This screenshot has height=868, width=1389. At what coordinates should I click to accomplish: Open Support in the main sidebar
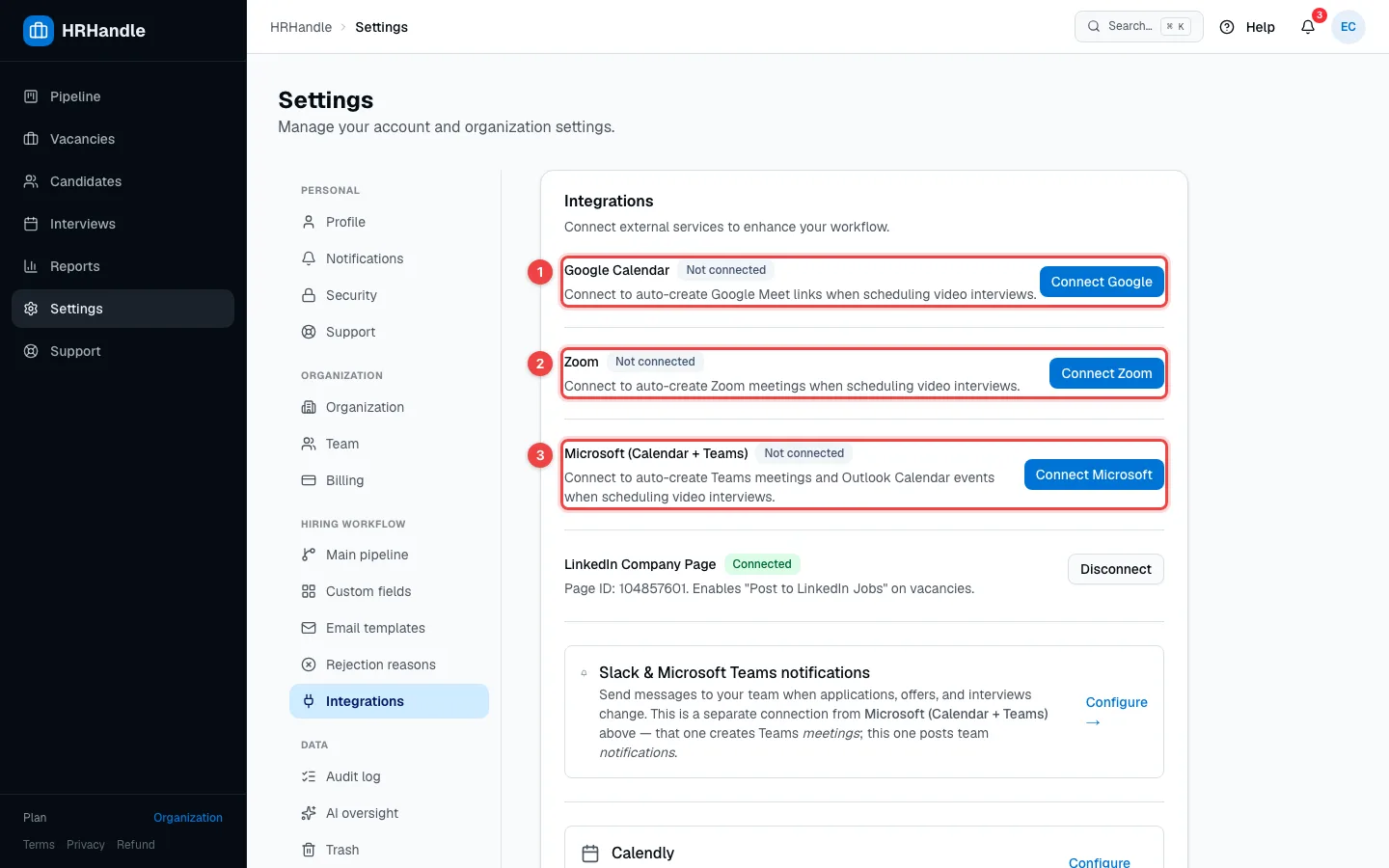123,351
